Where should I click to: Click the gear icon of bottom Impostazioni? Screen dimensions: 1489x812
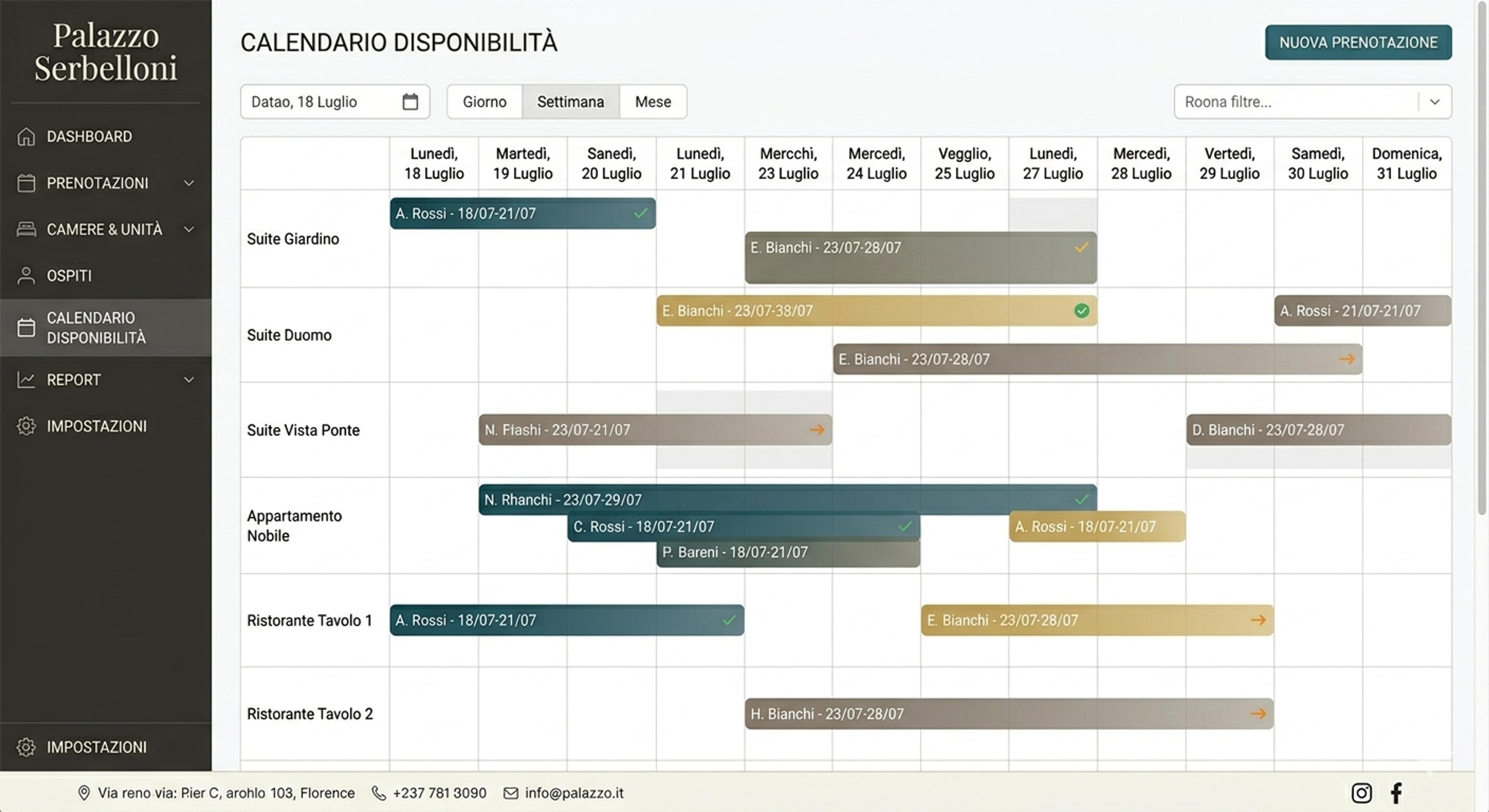coord(26,747)
